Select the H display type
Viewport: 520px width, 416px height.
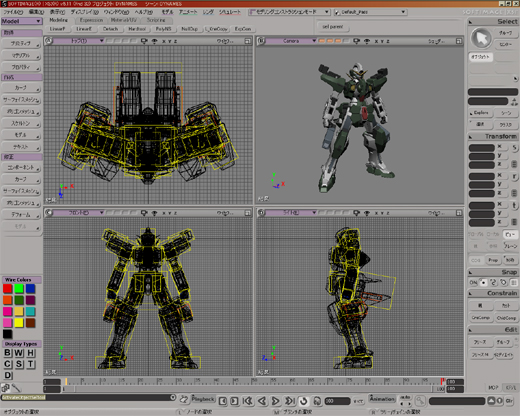[30, 353]
